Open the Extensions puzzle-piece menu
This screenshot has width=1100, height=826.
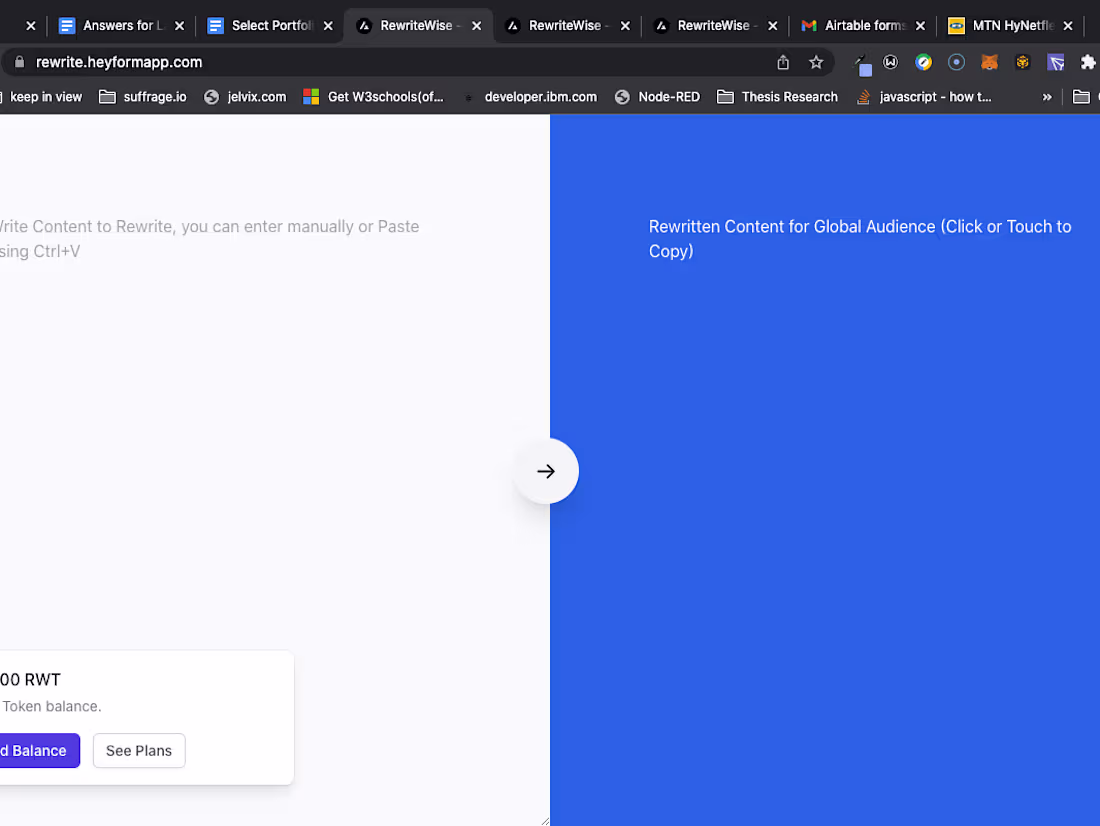pos(1087,62)
